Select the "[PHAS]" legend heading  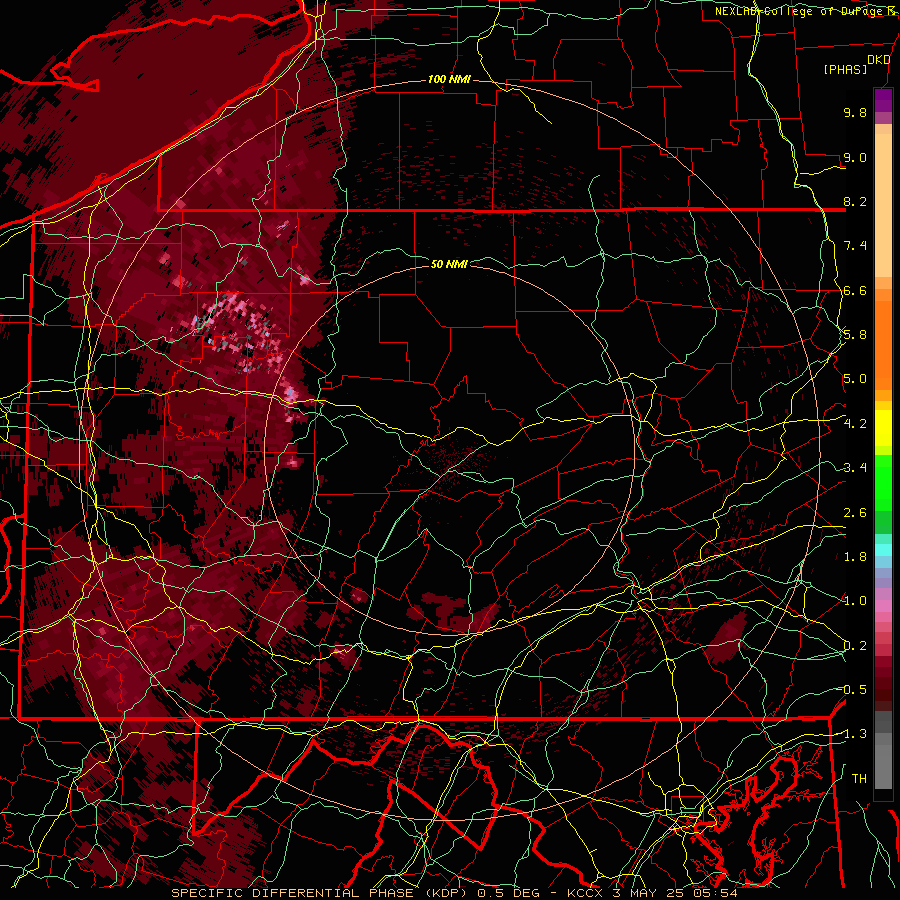coord(845,69)
